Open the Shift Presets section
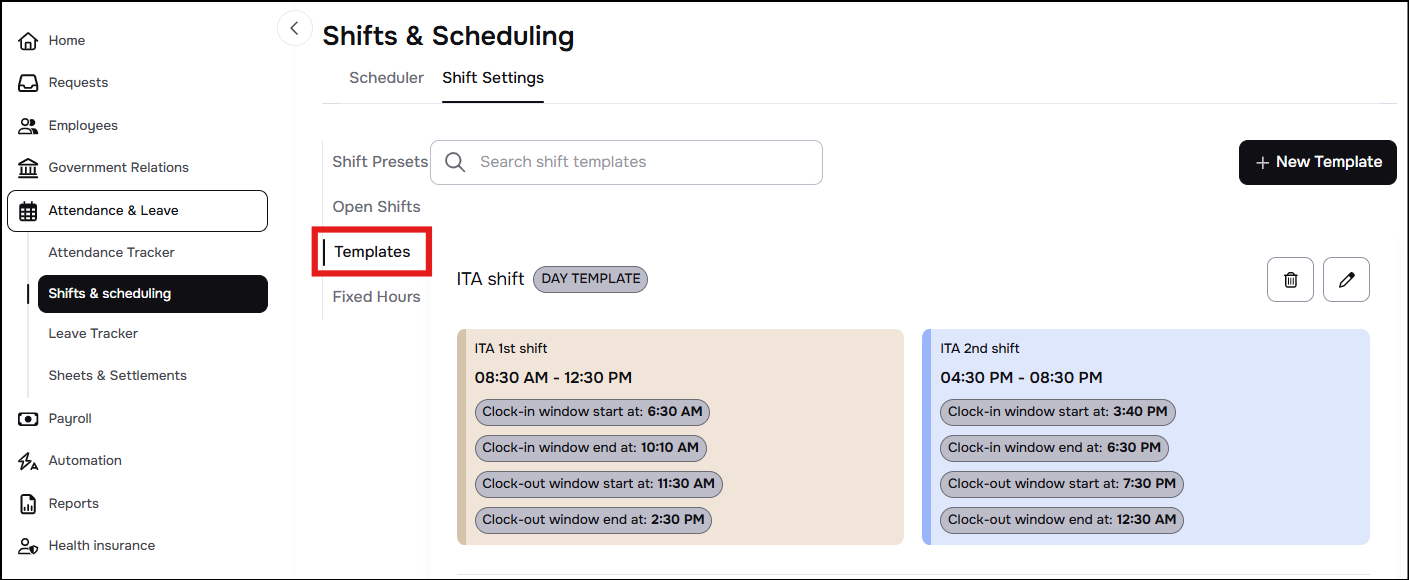1409x580 pixels. 380,162
